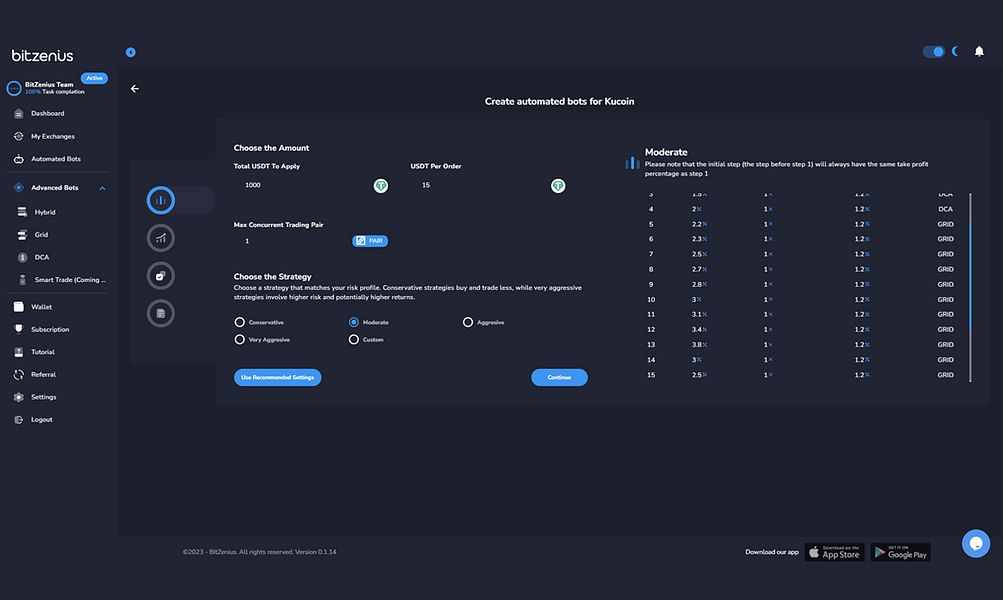Image resolution: width=1003 pixels, height=600 pixels.
Task: Open the App Store download link
Action: tap(834, 552)
